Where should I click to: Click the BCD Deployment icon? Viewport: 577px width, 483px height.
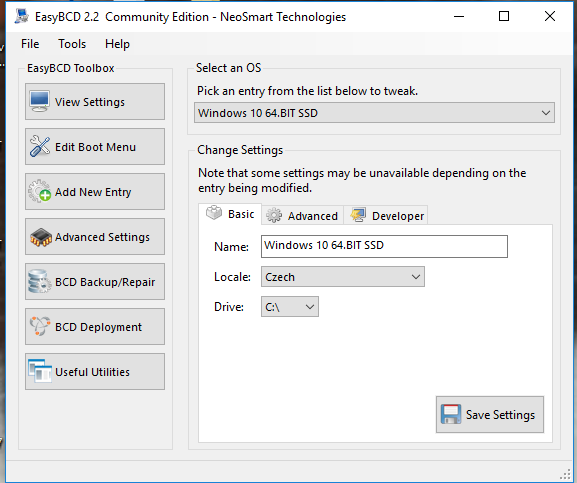[40, 326]
